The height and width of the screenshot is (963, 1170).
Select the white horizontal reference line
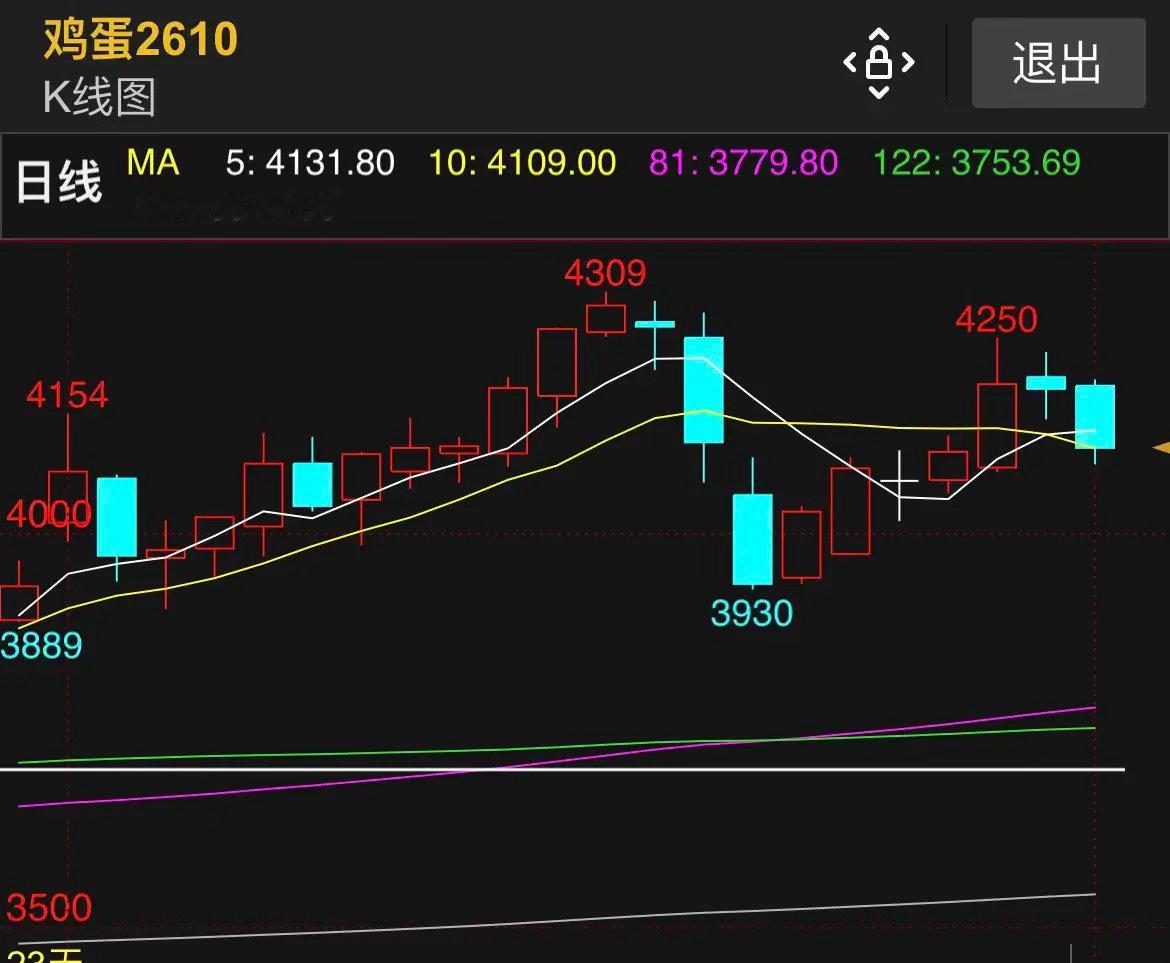coord(562,768)
